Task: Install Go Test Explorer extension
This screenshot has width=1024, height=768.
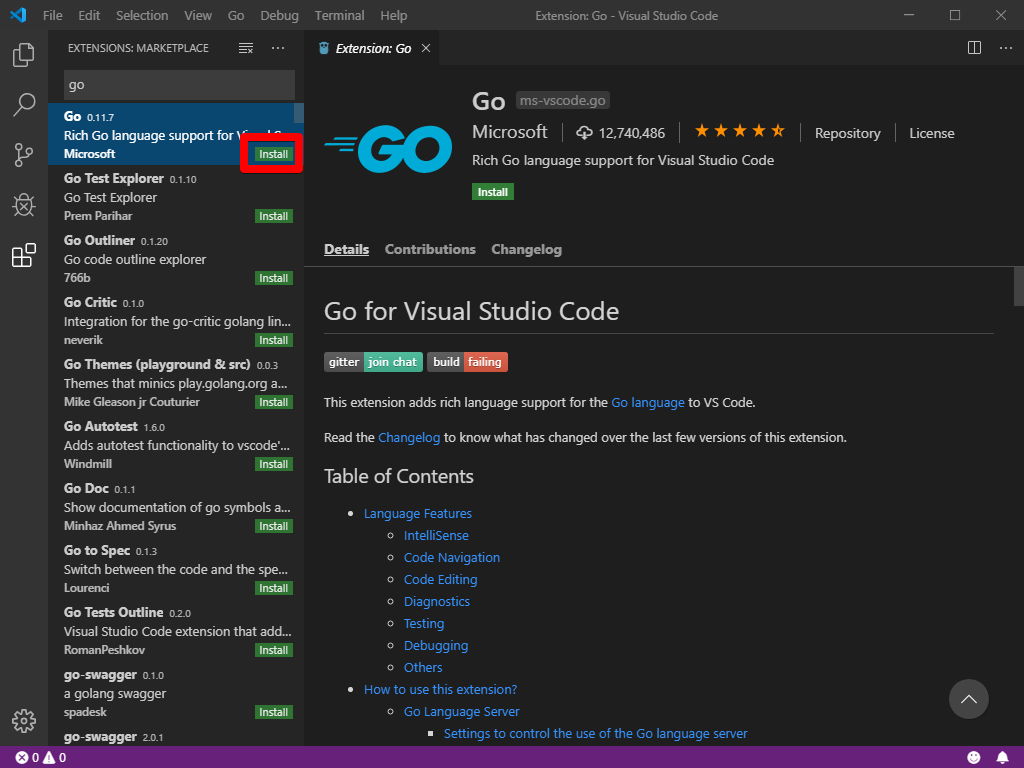Action: coord(274,216)
